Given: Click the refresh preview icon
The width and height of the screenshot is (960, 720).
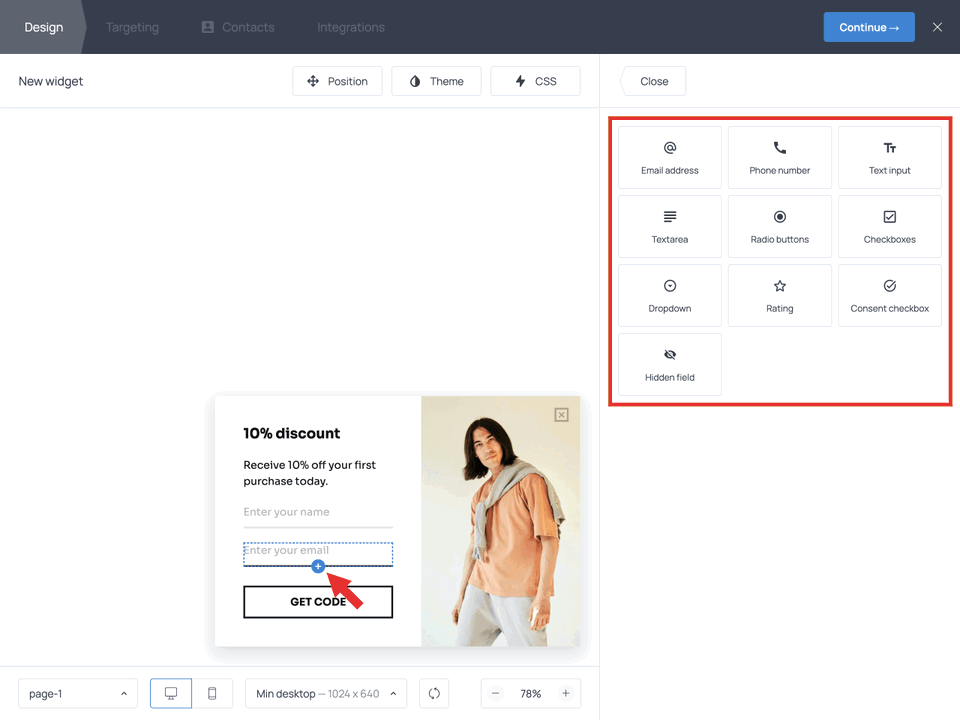Looking at the screenshot, I should click(x=433, y=693).
